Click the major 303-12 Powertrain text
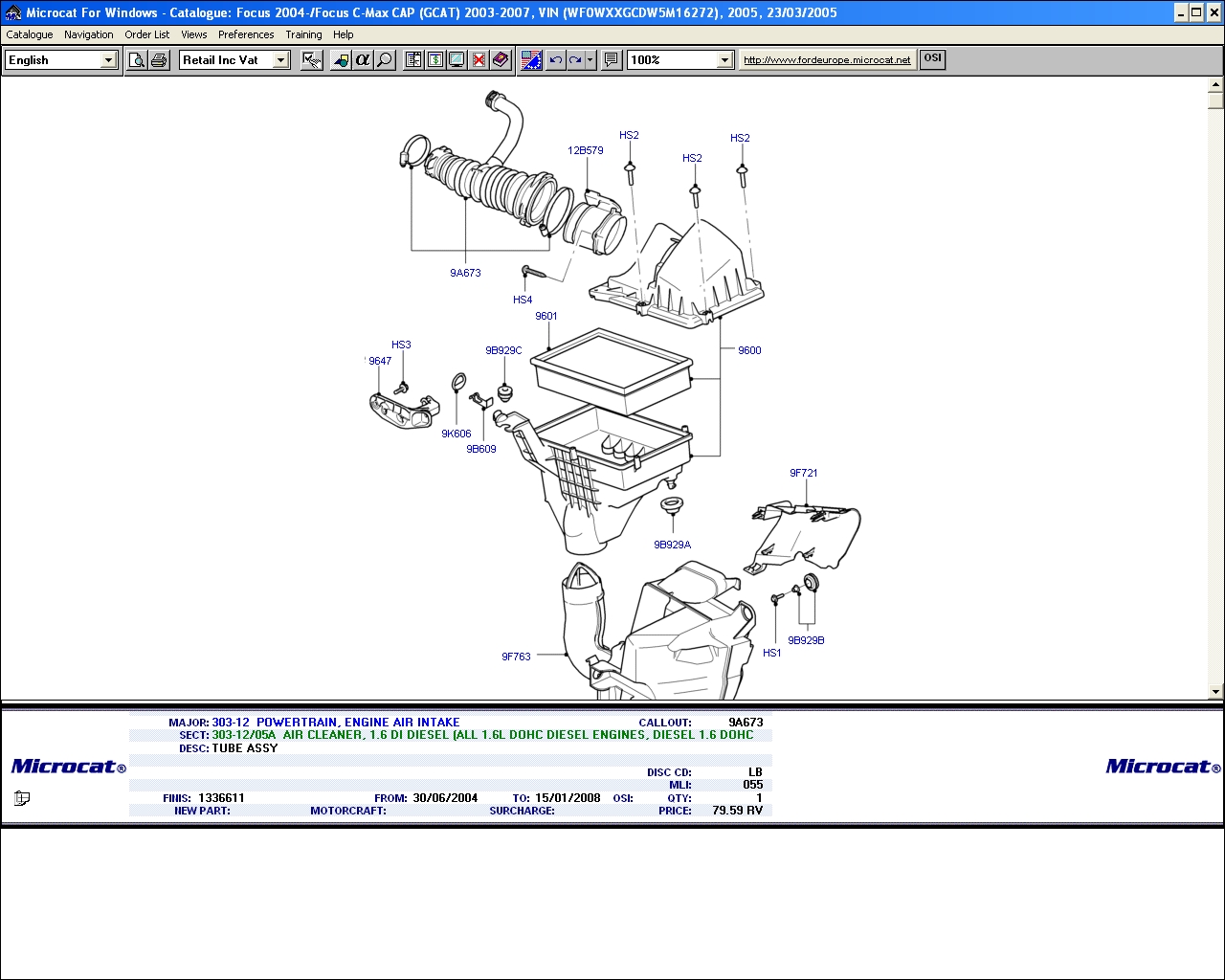1225x980 pixels. [336, 723]
